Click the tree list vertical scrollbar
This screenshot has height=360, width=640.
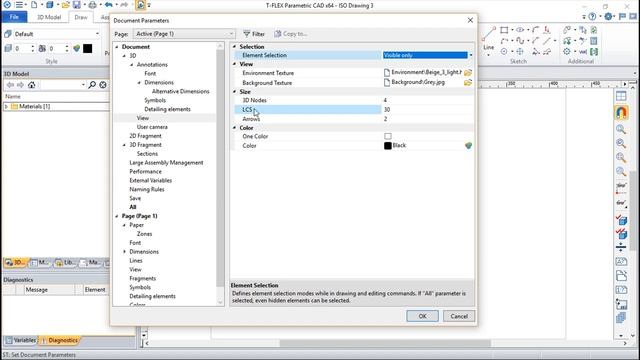220,168
